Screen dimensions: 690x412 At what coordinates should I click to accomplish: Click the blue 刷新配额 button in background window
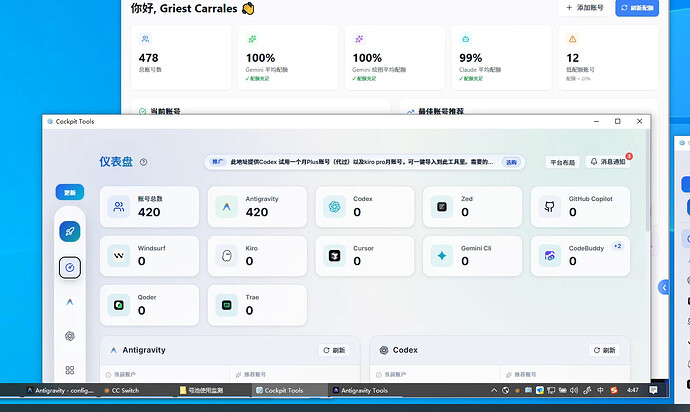click(x=637, y=8)
